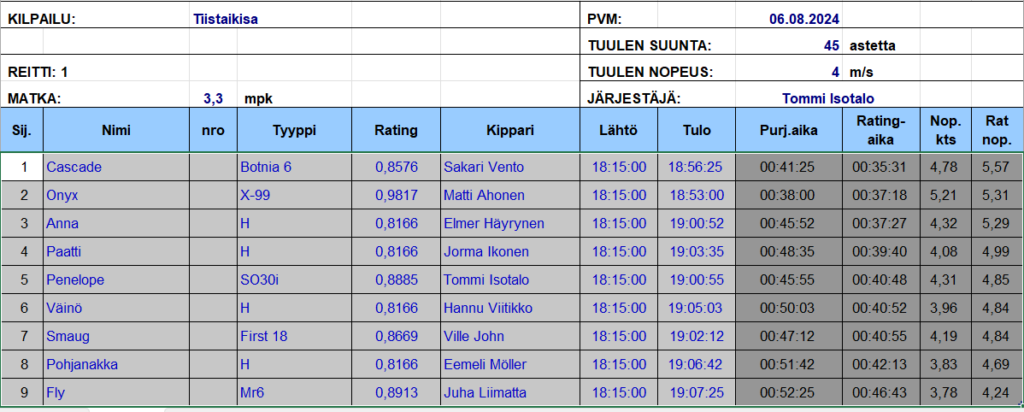Select Smaug's sailing time 00:47:12

tap(788, 337)
